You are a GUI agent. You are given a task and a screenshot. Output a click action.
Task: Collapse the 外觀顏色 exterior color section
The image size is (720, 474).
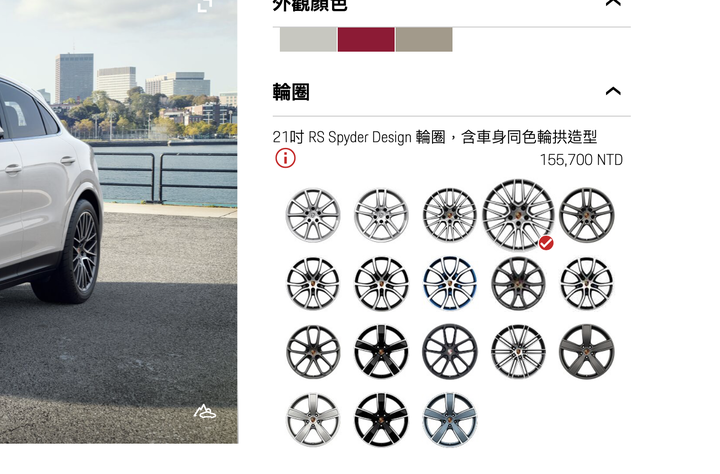[613, 3]
